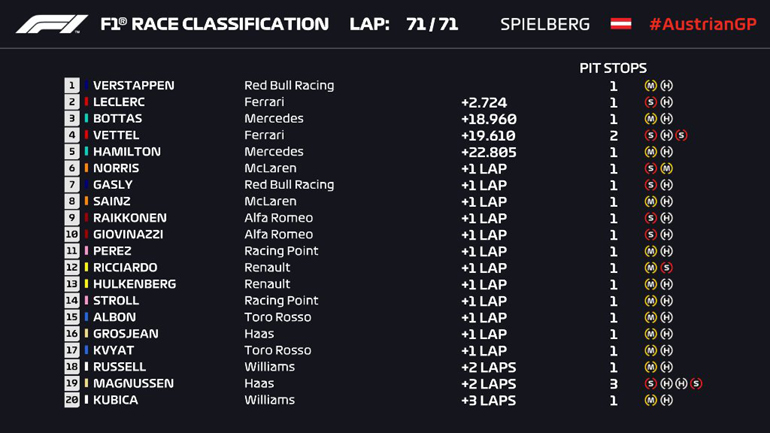Click the F1 logo

52,24
